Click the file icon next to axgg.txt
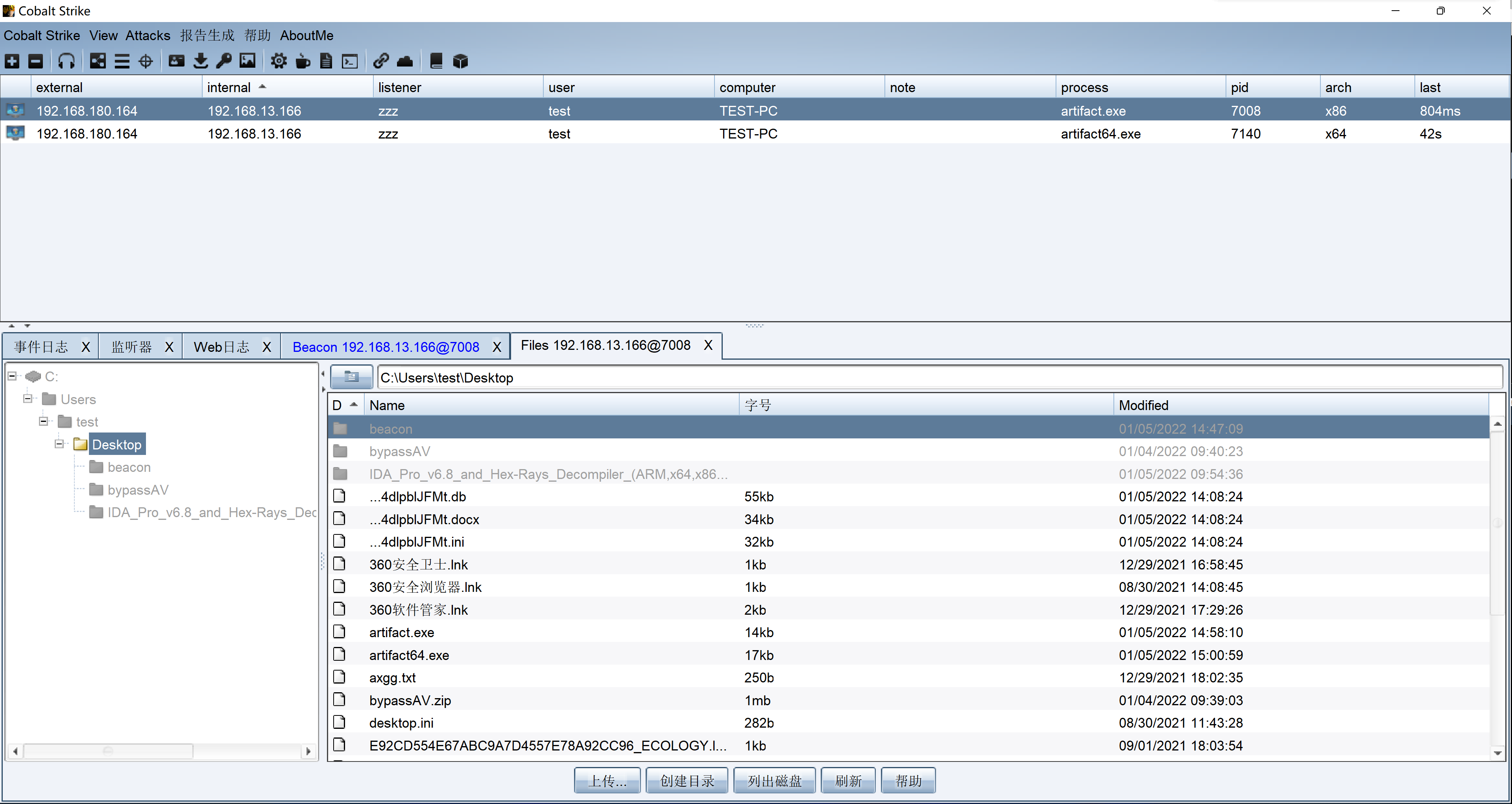Screen dimensions: 1512x804 coord(339,676)
